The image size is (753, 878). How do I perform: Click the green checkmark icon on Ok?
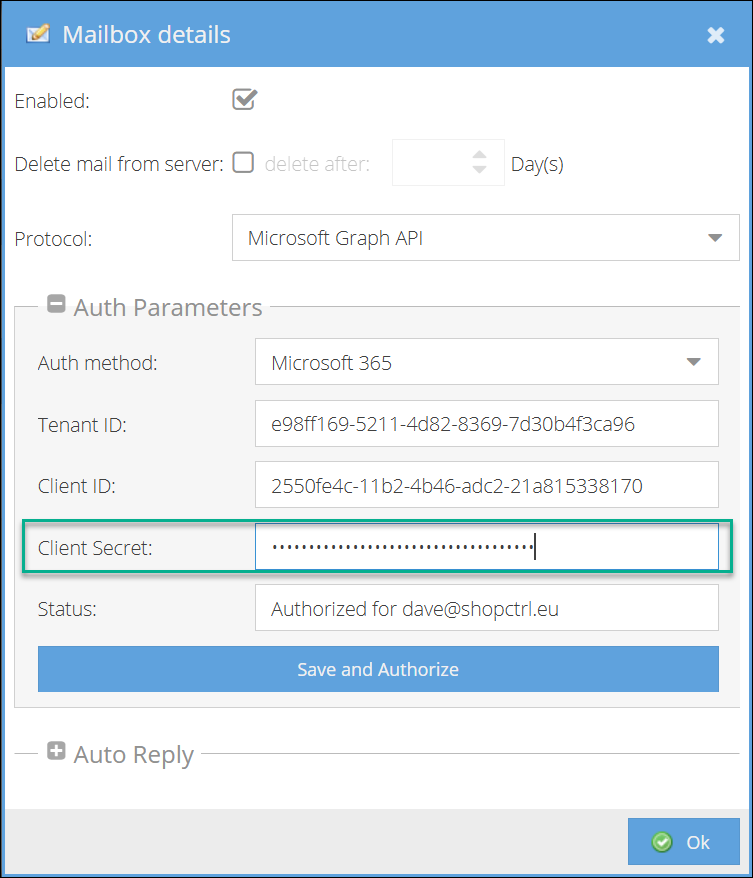tap(662, 842)
